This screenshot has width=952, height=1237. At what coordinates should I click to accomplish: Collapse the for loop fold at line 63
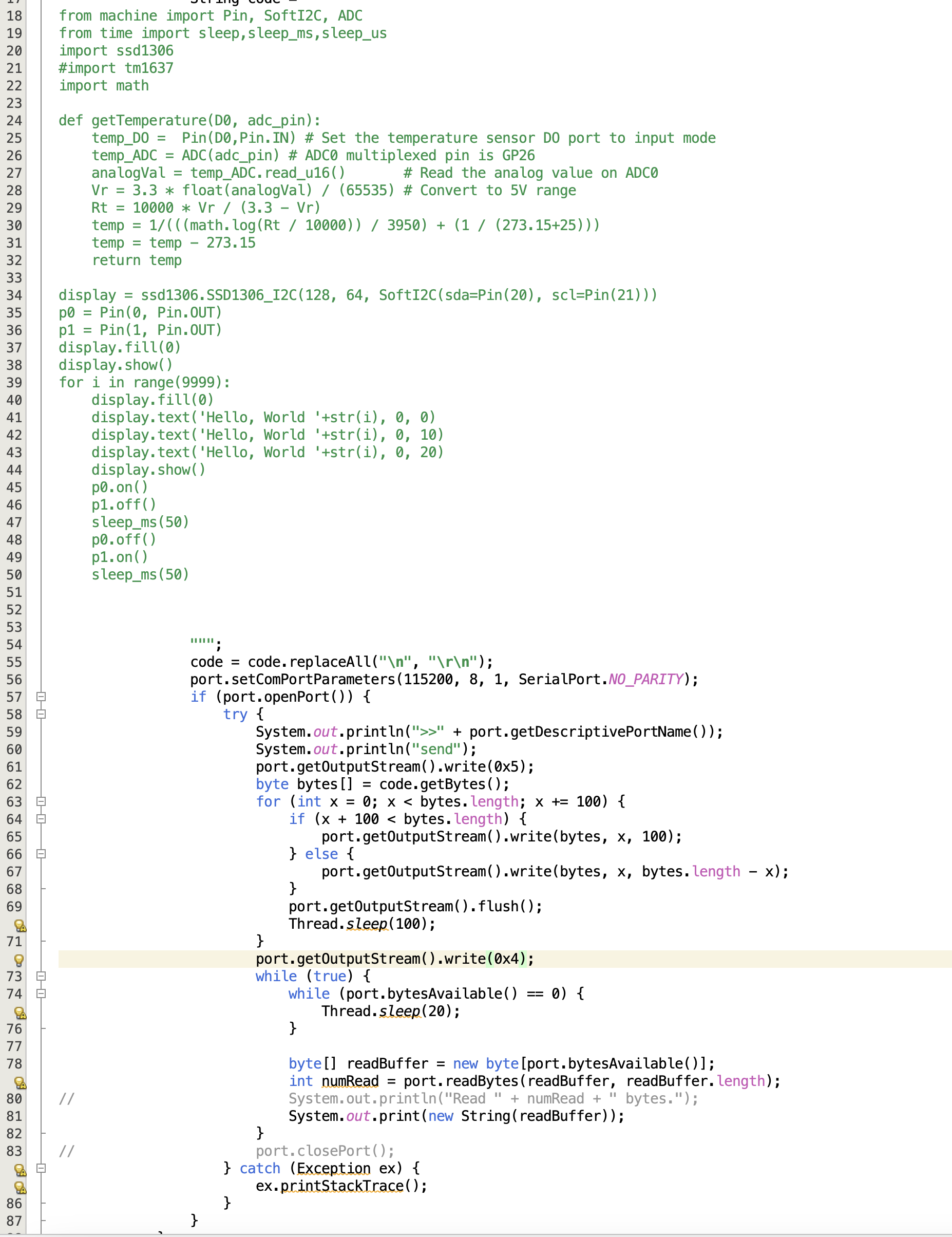[41, 801]
